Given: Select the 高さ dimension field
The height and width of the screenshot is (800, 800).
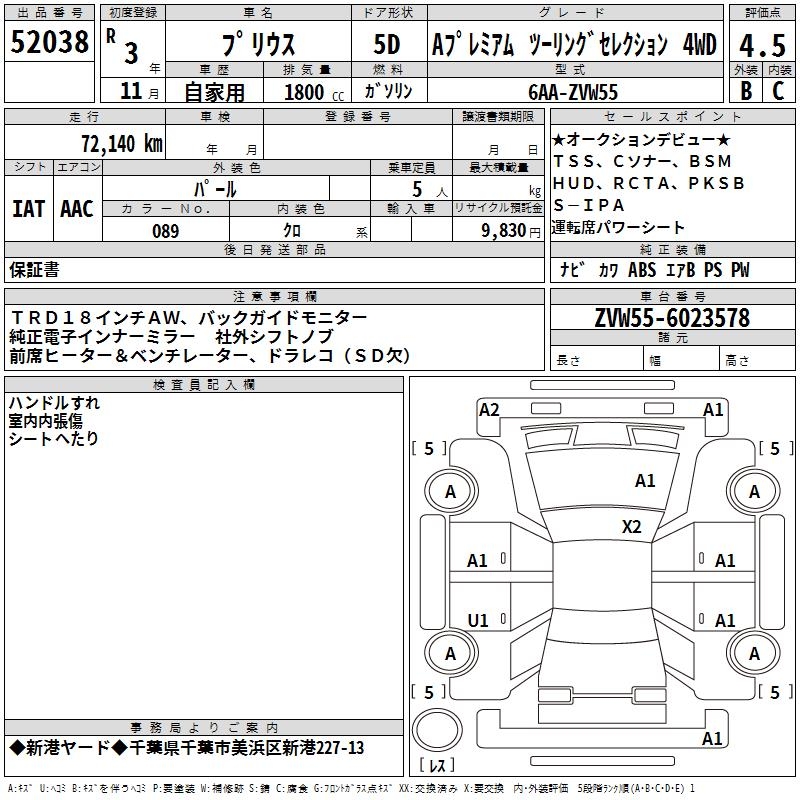Looking at the screenshot, I should [757, 360].
